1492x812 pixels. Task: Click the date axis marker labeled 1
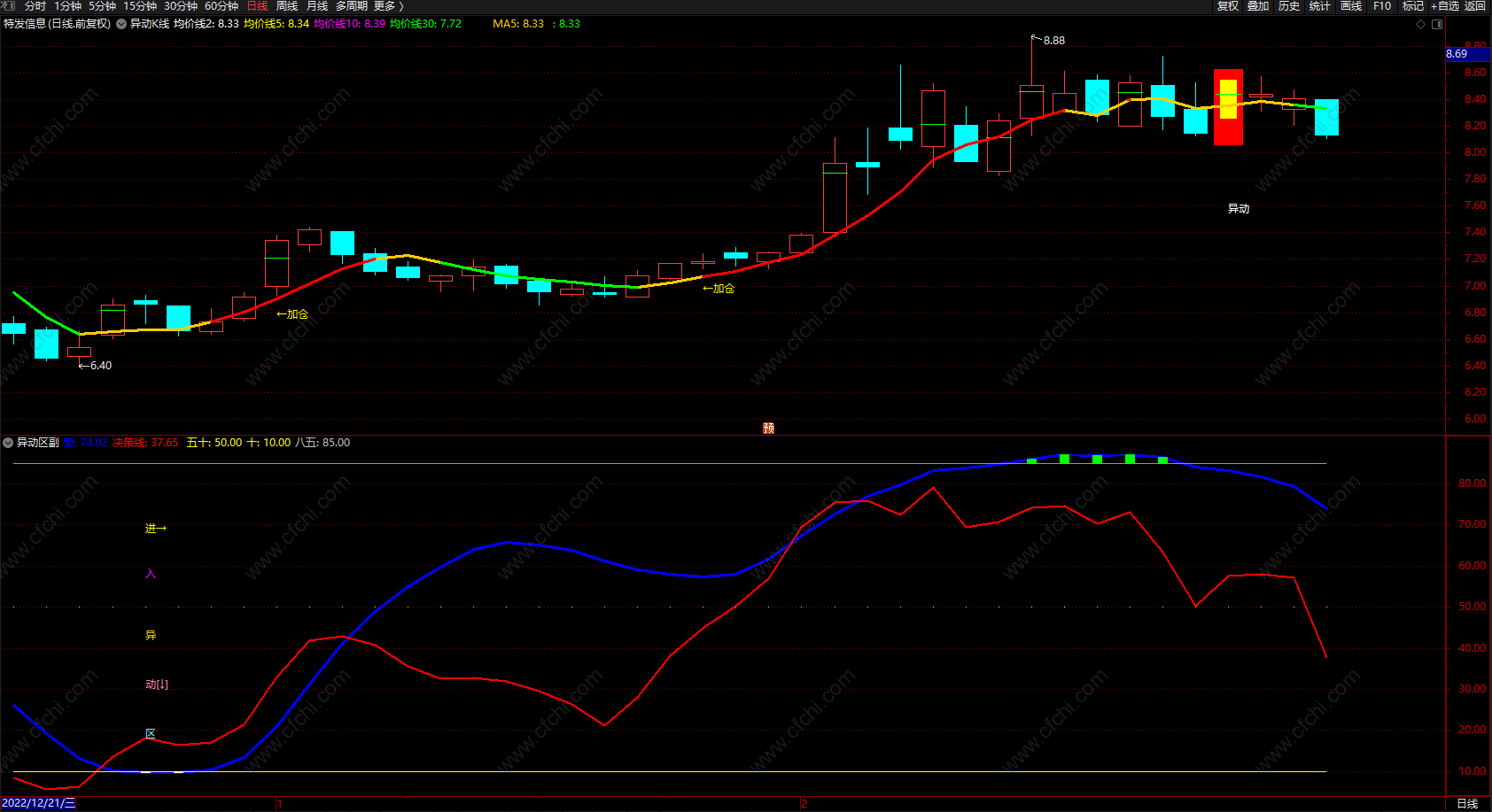click(x=279, y=803)
